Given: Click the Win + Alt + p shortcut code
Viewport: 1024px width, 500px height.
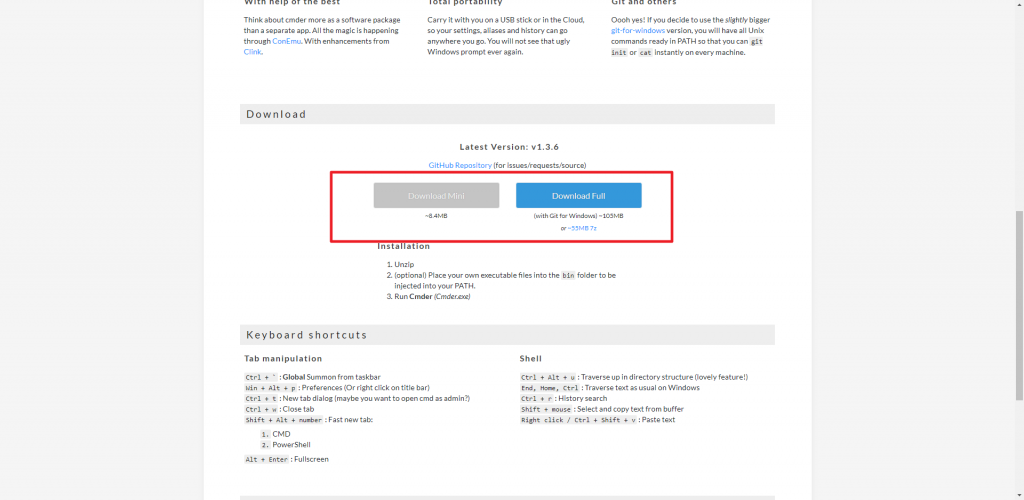Looking at the screenshot, I should pyautogui.click(x=270, y=388).
